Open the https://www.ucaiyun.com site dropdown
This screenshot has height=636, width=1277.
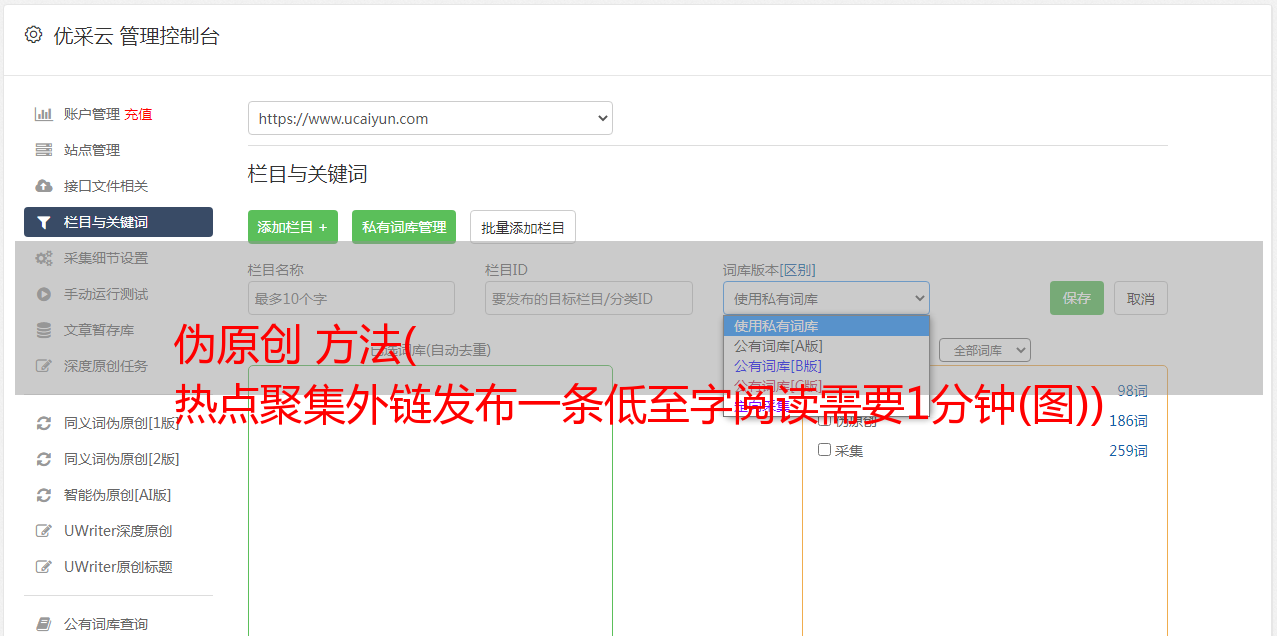coord(430,118)
